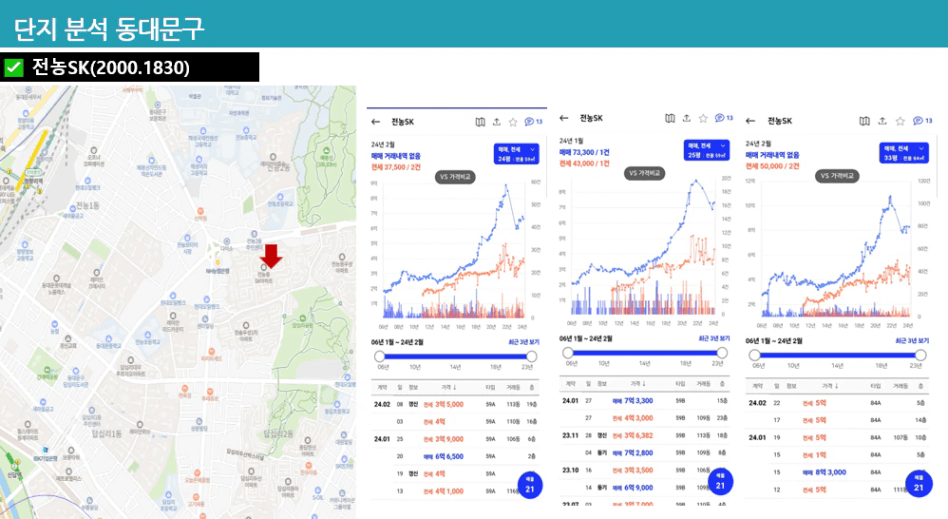Viewport: 948px width, 519px height.
Task: Click 최근 3년 보기 in the 25평 panel
Action: click(x=714, y=339)
